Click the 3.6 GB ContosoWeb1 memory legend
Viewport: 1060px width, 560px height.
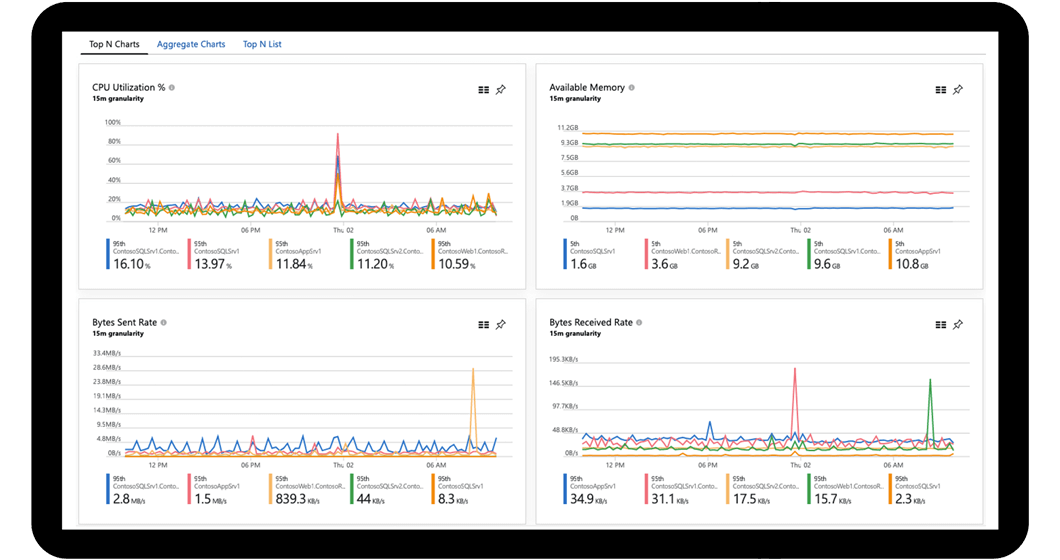point(683,255)
